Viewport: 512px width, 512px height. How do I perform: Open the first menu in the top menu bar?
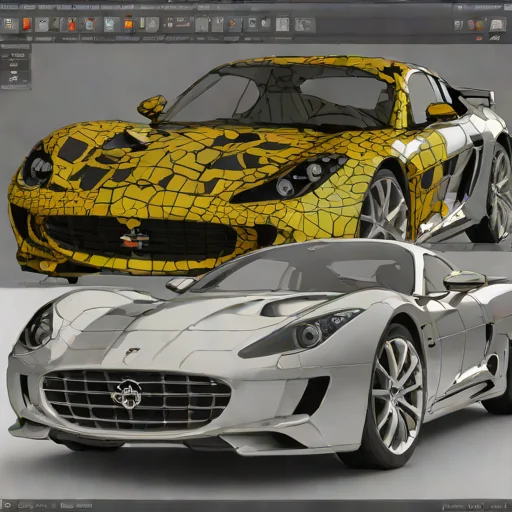pyautogui.click(x=9, y=6)
